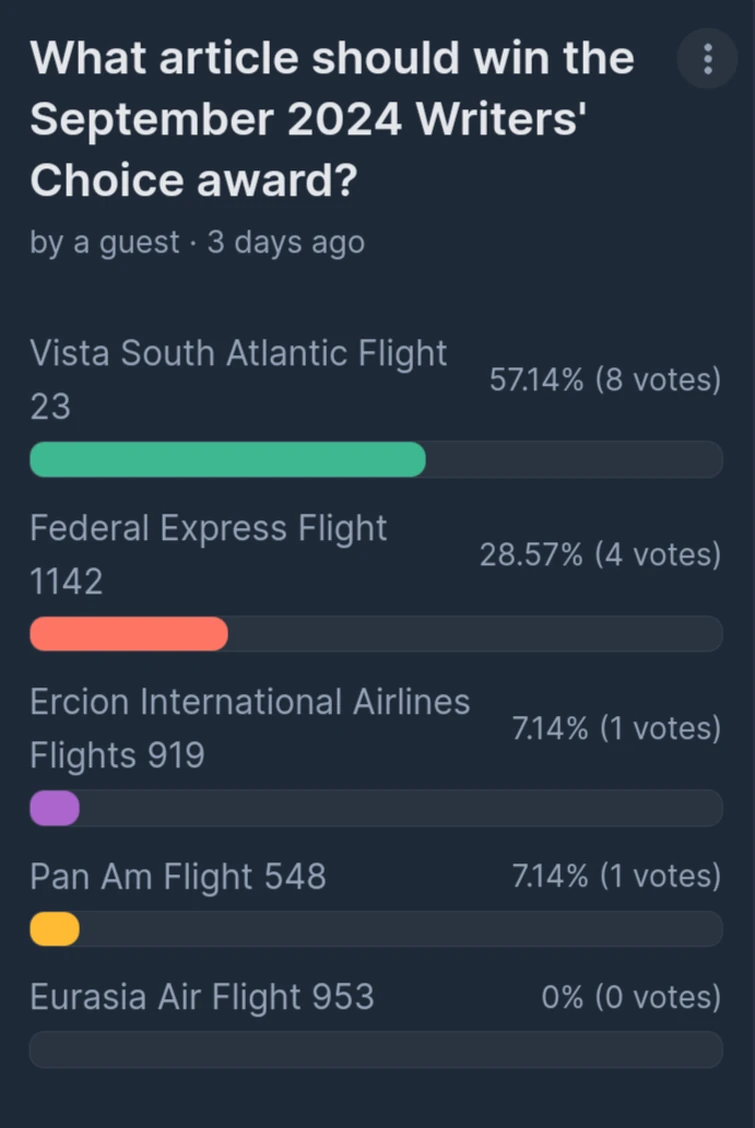
Task: Click the poll question title text
Action: (330, 118)
